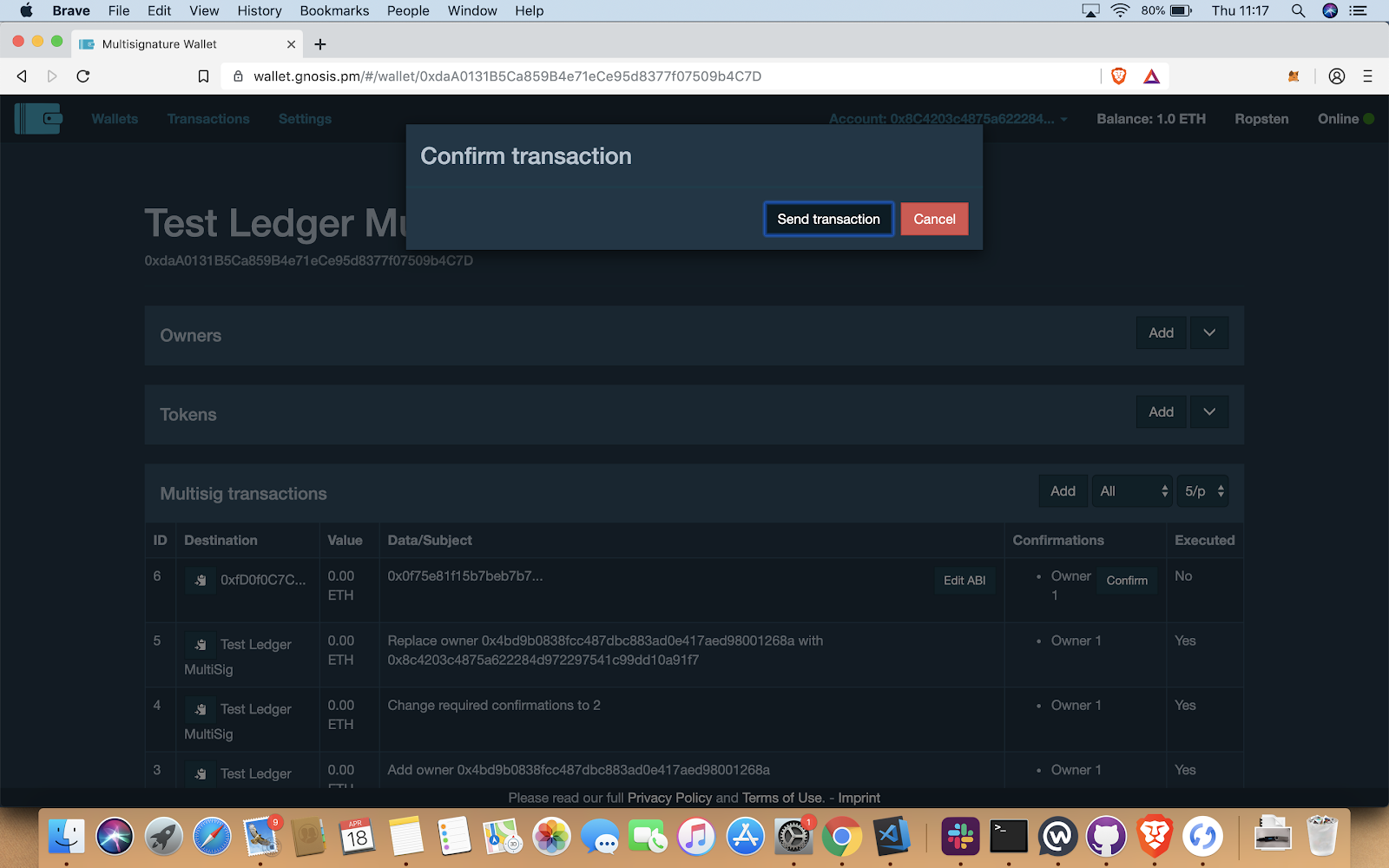Click the bookmark icon in the address bar

point(203,76)
